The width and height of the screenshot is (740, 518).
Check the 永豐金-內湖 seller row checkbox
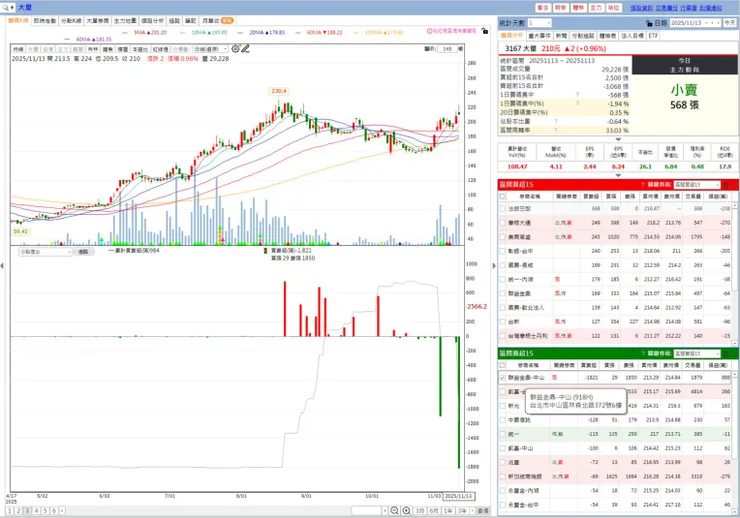(x=503, y=491)
